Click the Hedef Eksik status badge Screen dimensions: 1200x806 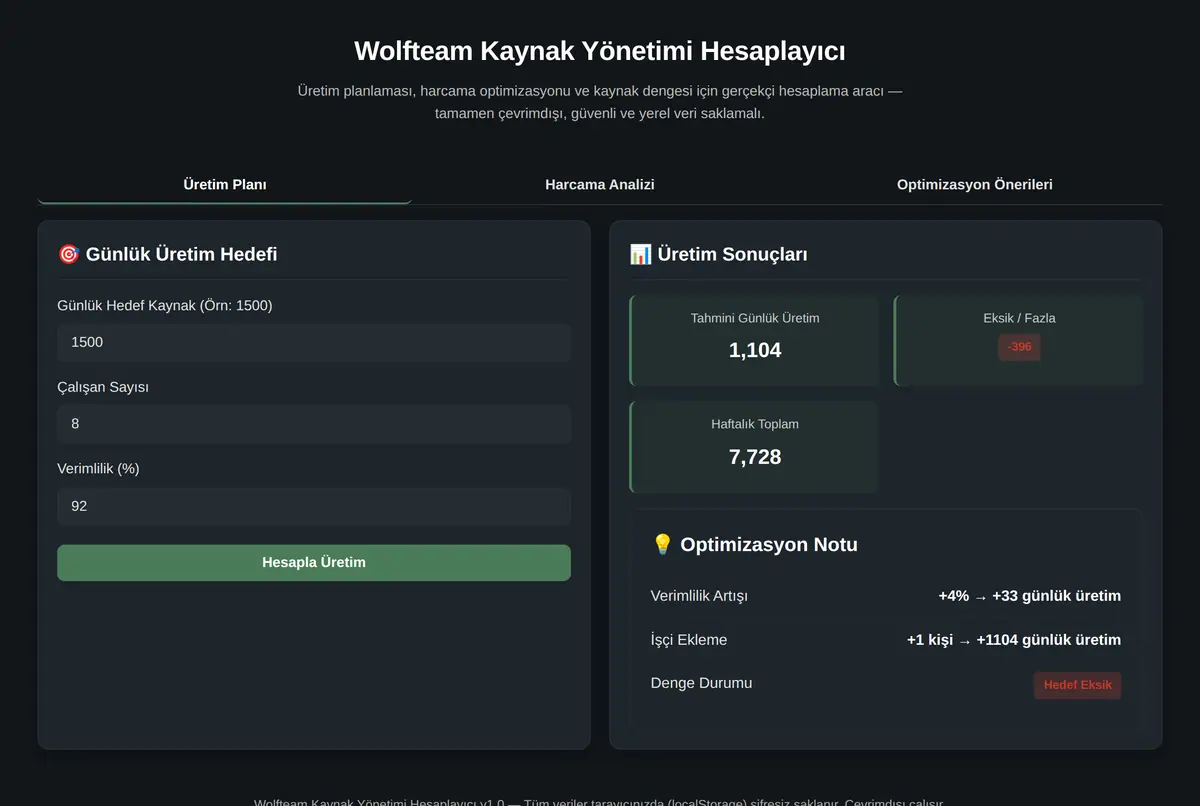click(x=1077, y=685)
